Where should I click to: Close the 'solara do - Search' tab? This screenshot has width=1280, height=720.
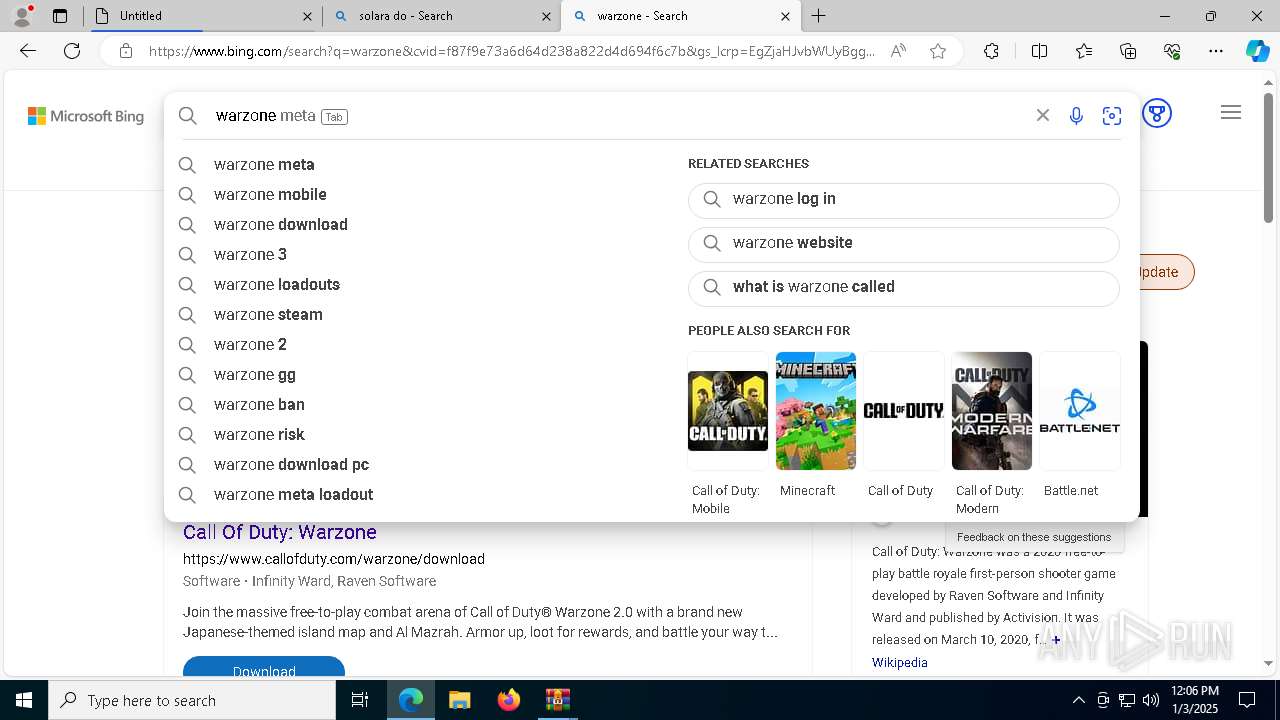(547, 16)
